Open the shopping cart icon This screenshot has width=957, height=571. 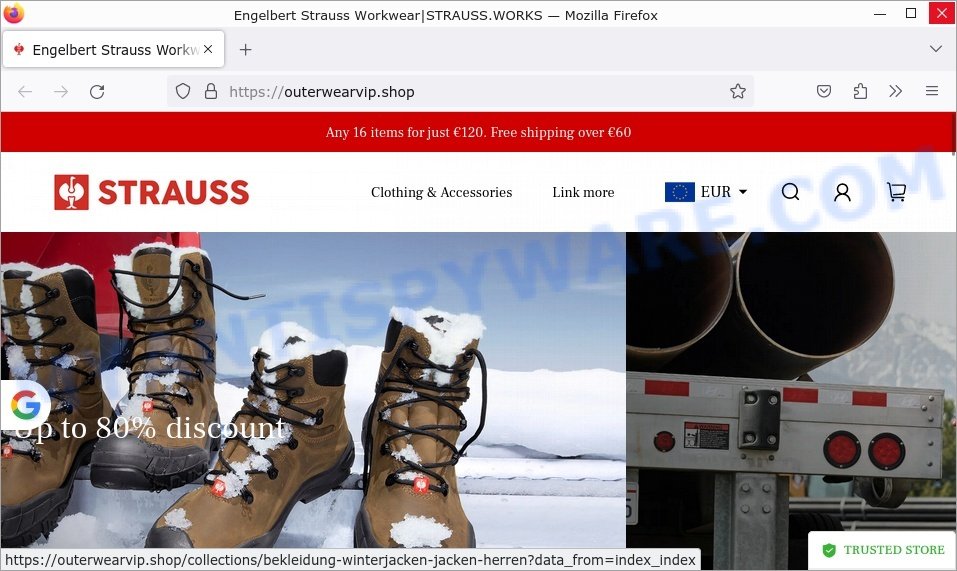click(x=896, y=192)
